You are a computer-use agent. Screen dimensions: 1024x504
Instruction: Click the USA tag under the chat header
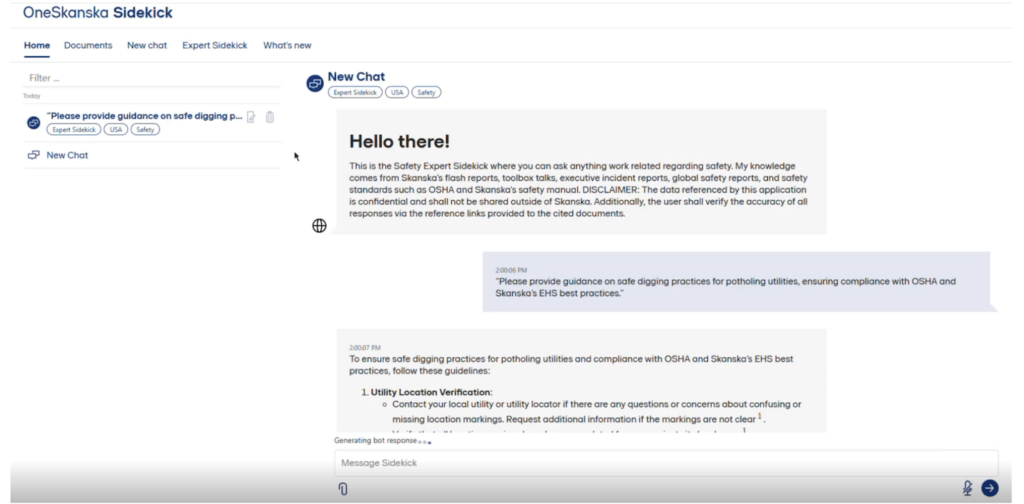pyautogui.click(x=397, y=93)
